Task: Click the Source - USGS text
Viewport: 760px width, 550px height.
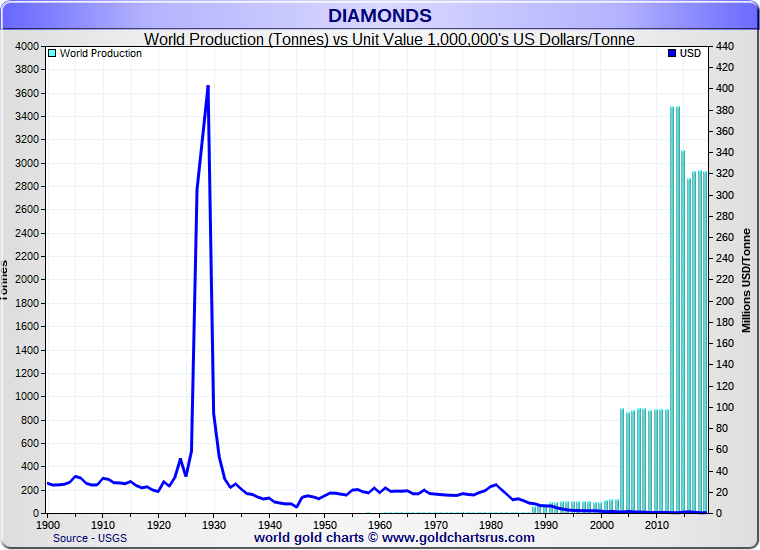Action: point(90,538)
